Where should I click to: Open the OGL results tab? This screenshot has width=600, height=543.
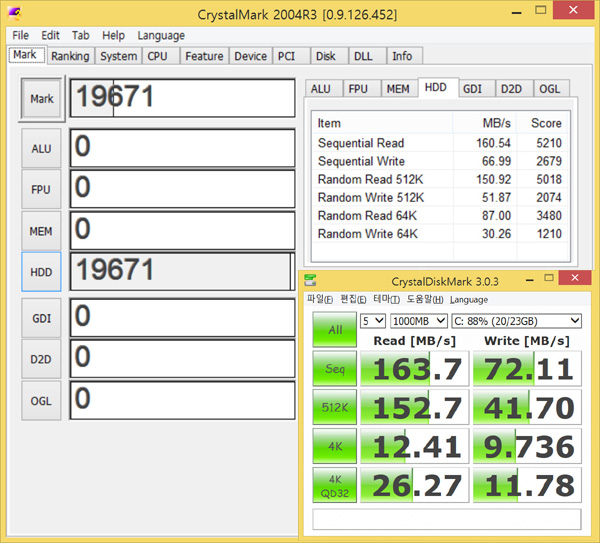tap(550, 89)
